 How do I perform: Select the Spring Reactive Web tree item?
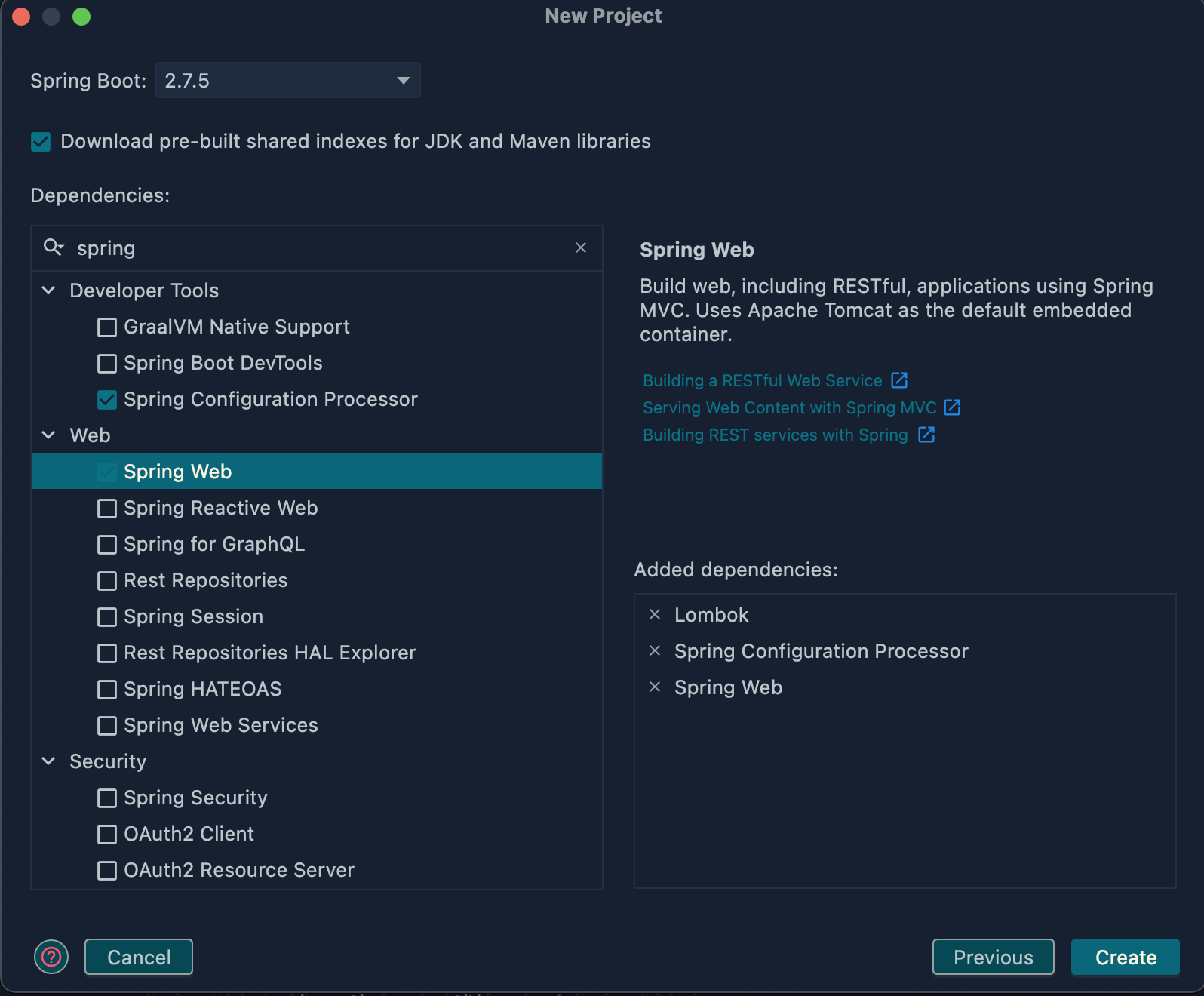click(x=220, y=509)
